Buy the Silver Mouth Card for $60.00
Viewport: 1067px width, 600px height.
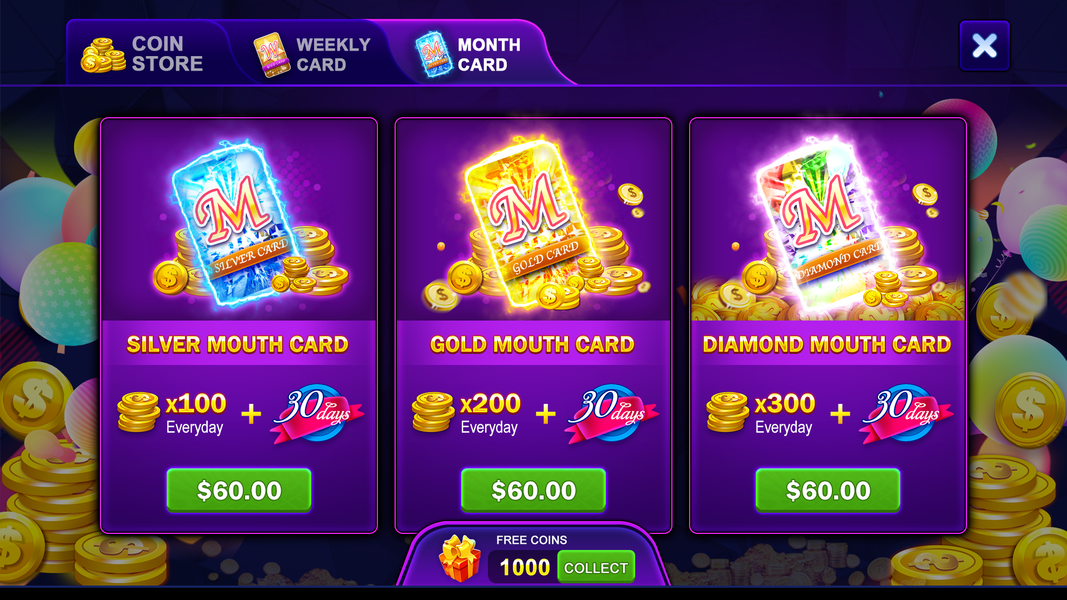tap(239, 490)
